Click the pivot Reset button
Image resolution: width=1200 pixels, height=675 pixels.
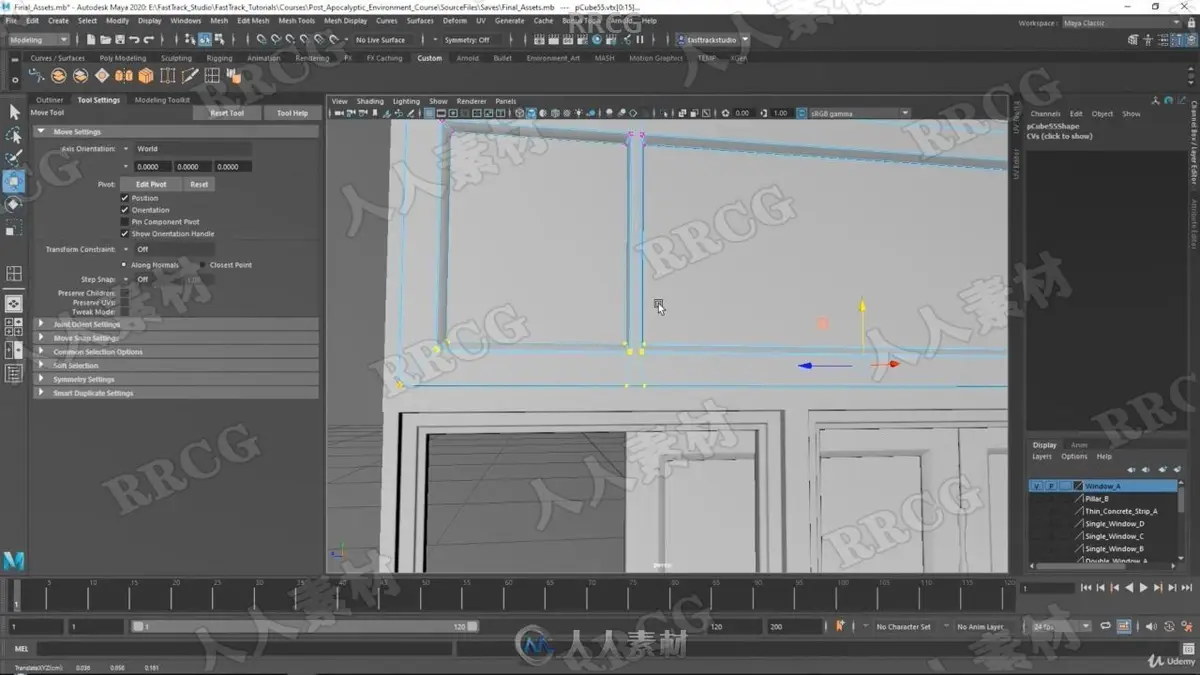coord(199,184)
